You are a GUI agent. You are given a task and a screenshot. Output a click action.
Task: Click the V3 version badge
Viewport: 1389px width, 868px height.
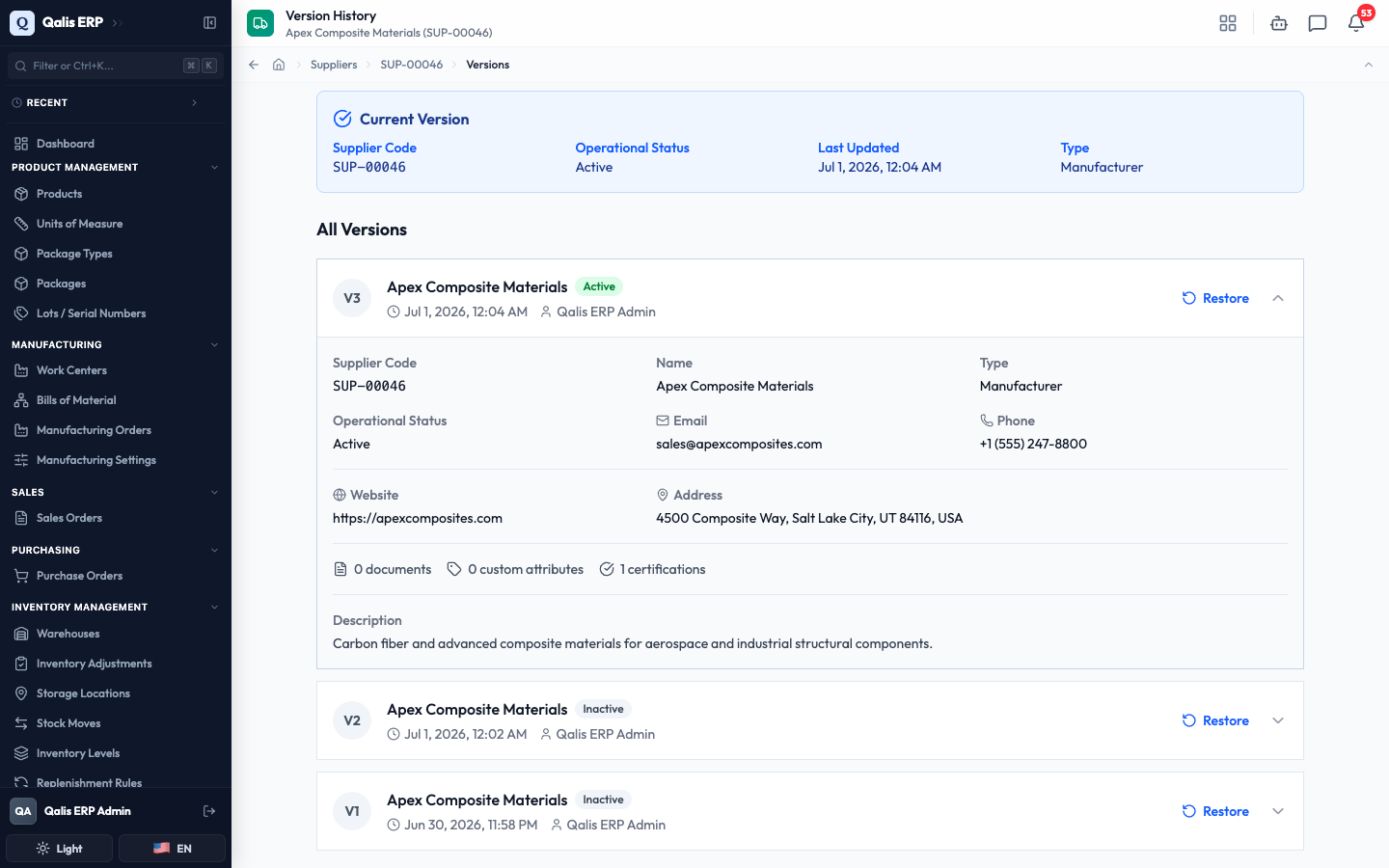352,298
